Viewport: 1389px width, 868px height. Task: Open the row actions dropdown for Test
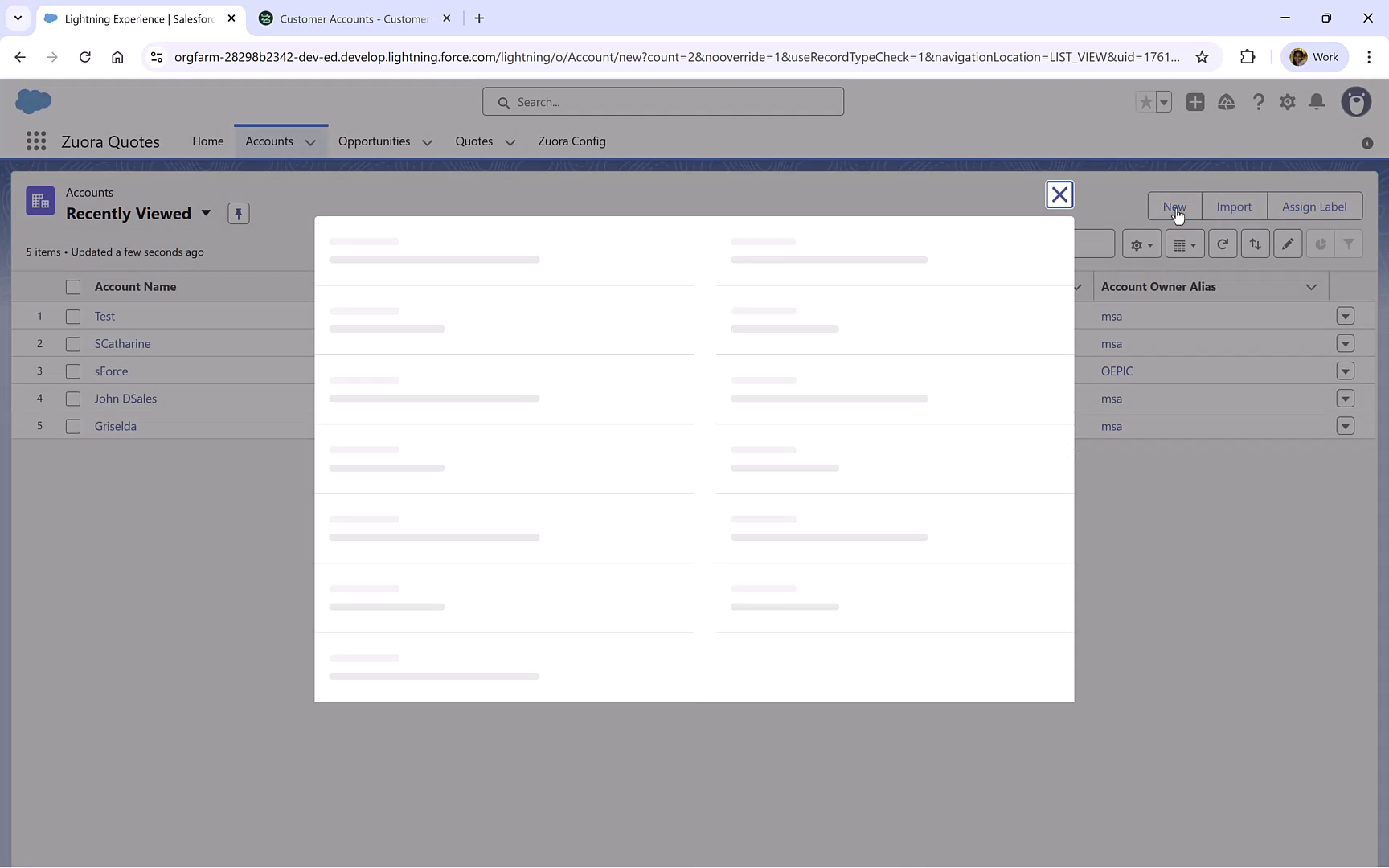[x=1346, y=316]
